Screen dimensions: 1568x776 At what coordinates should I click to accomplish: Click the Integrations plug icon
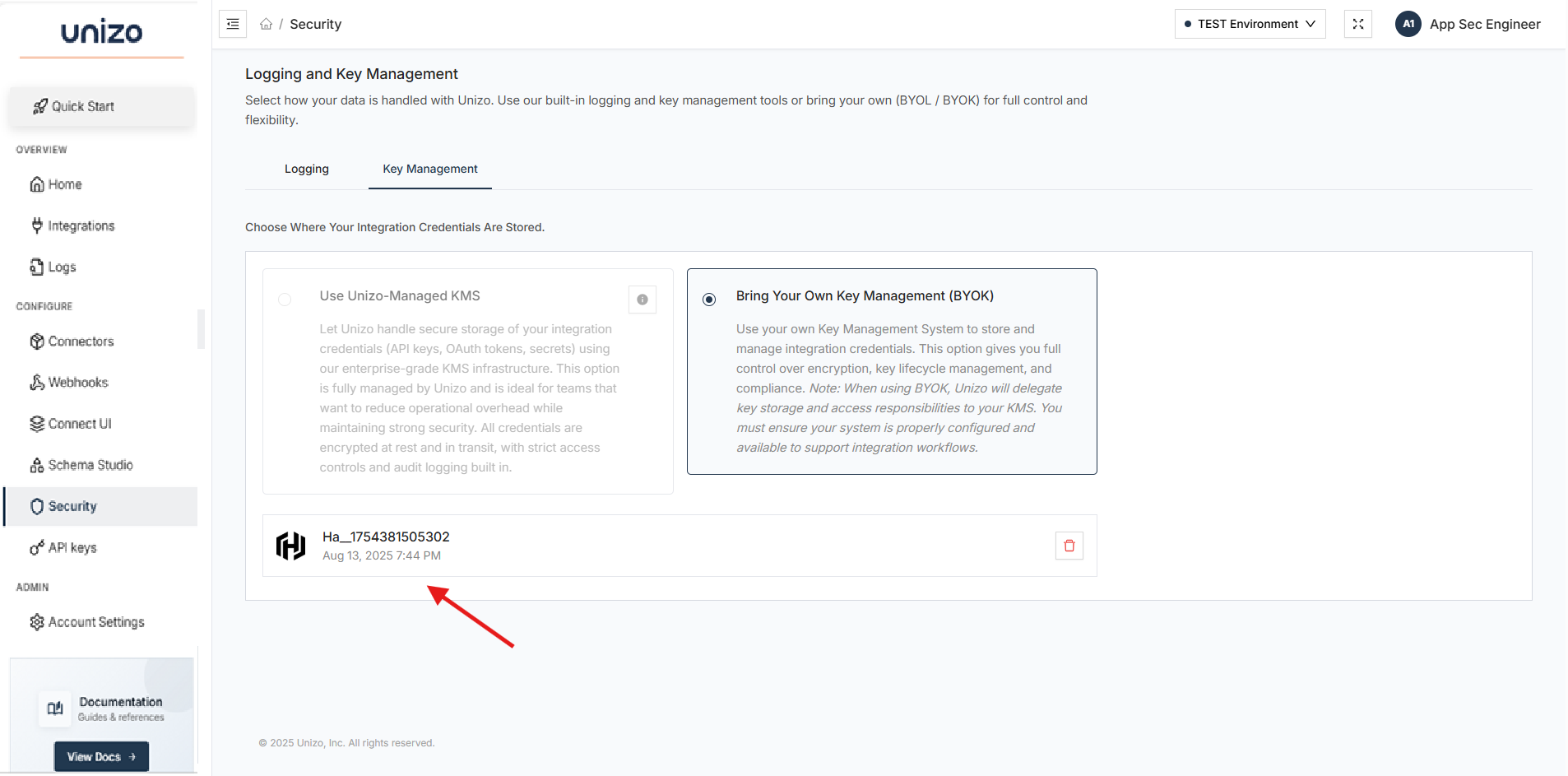(x=37, y=225)
